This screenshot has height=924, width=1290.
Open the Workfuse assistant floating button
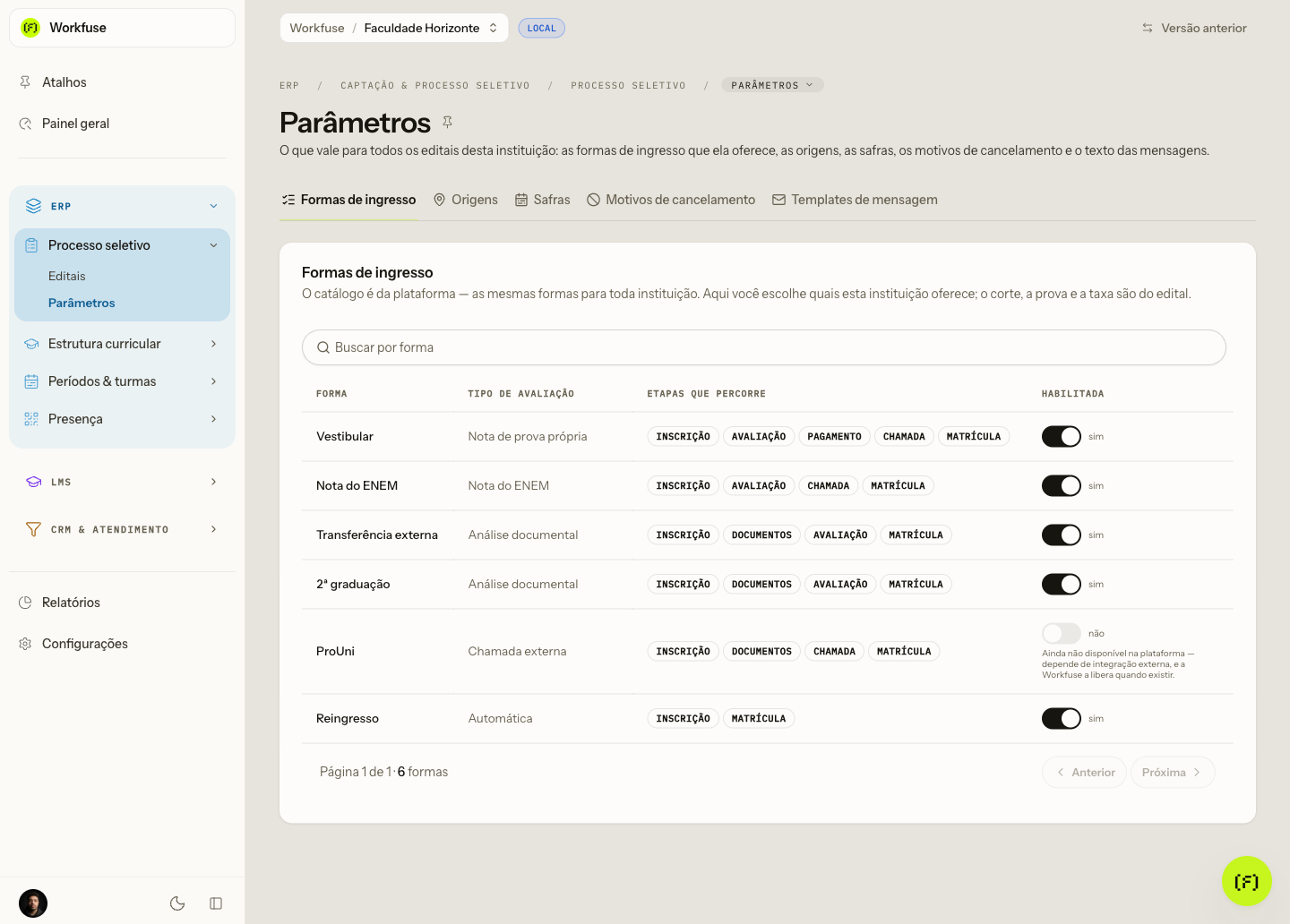point(1246,881)
